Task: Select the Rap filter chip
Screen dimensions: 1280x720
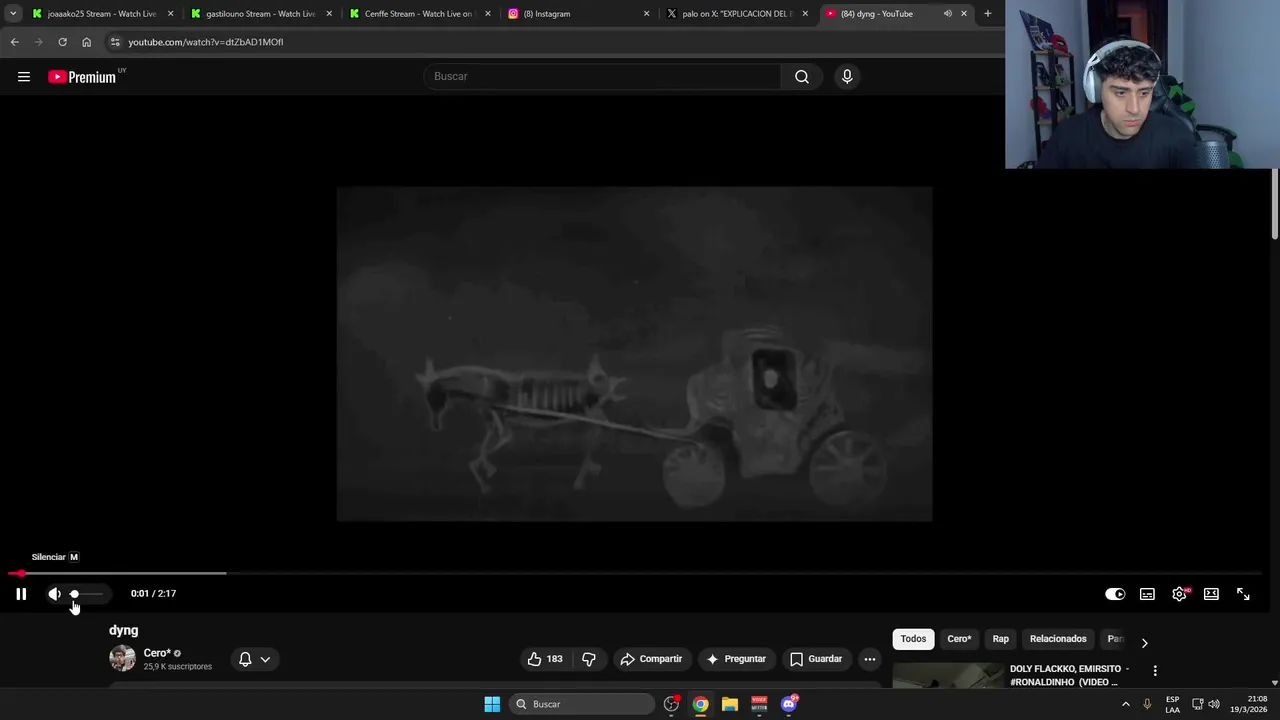Action: click(1001, 639)
